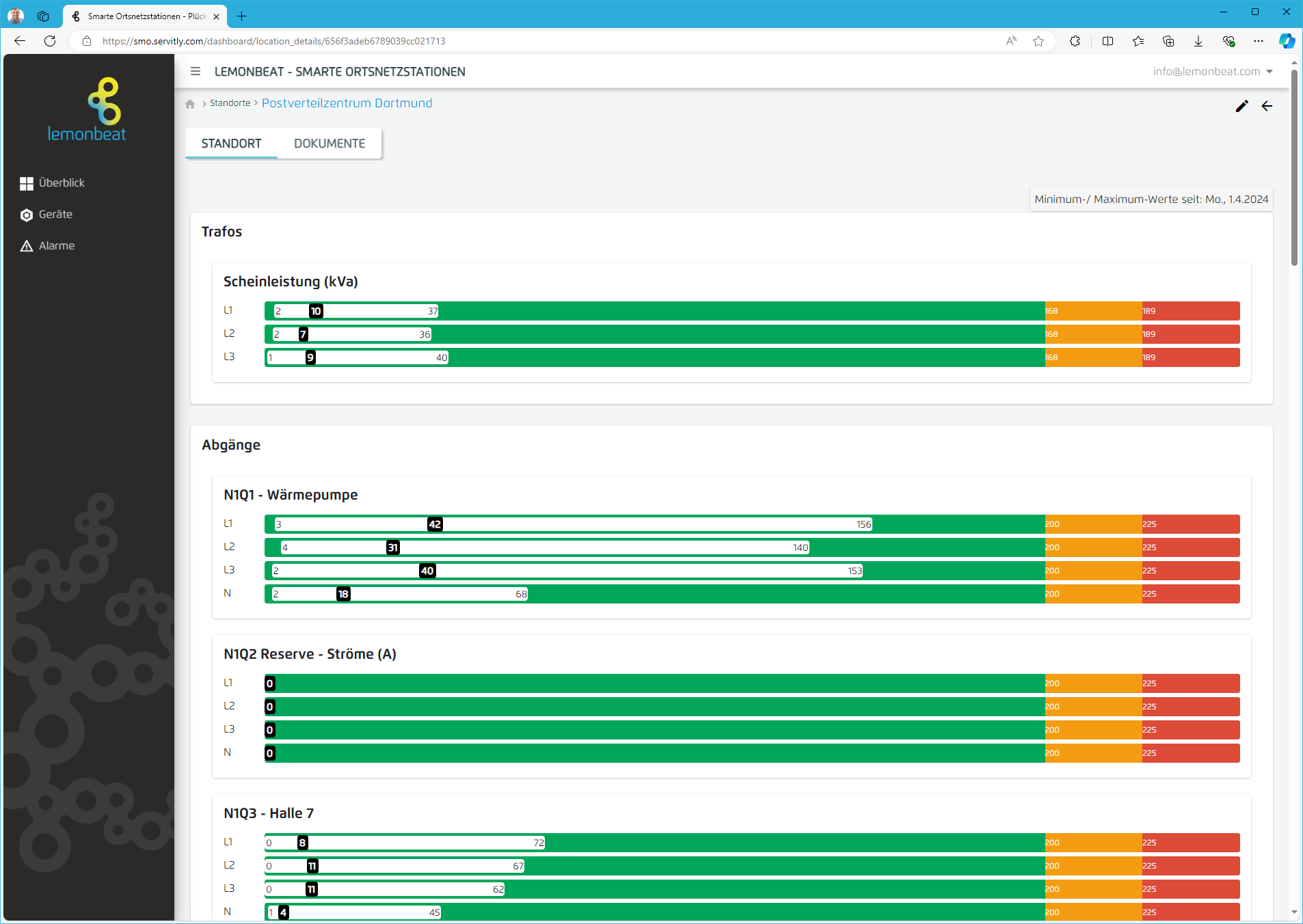Click current value 18 on Wärmepumpe N
The height and width of the screenshot is (924, 1303).
[x=343, y=594]
